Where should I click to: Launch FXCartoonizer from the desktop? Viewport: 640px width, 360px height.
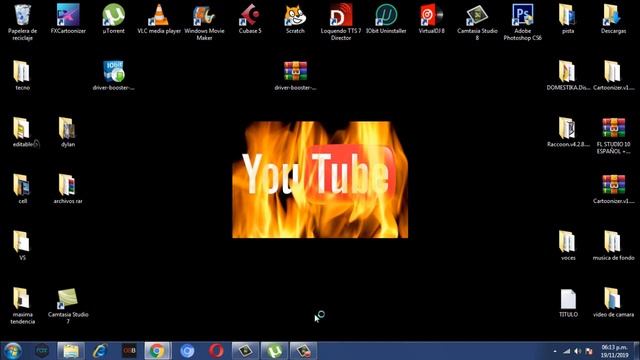[68, 15]
